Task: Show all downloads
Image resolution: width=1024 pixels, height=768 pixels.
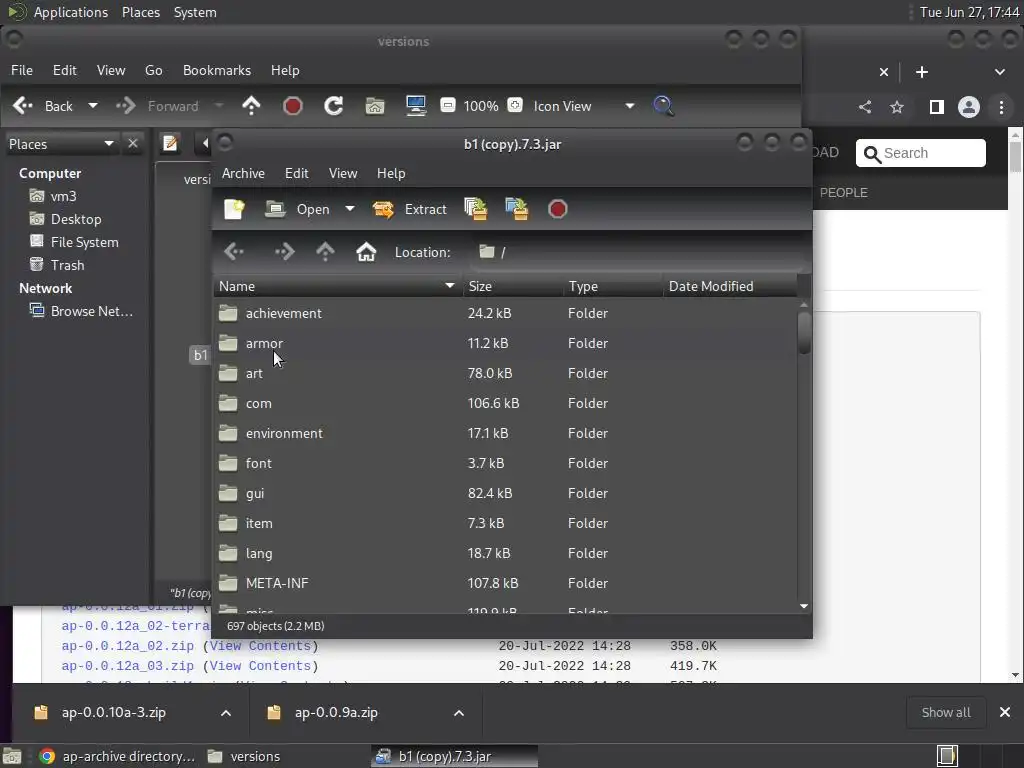Action: click(x=946, y=712)
